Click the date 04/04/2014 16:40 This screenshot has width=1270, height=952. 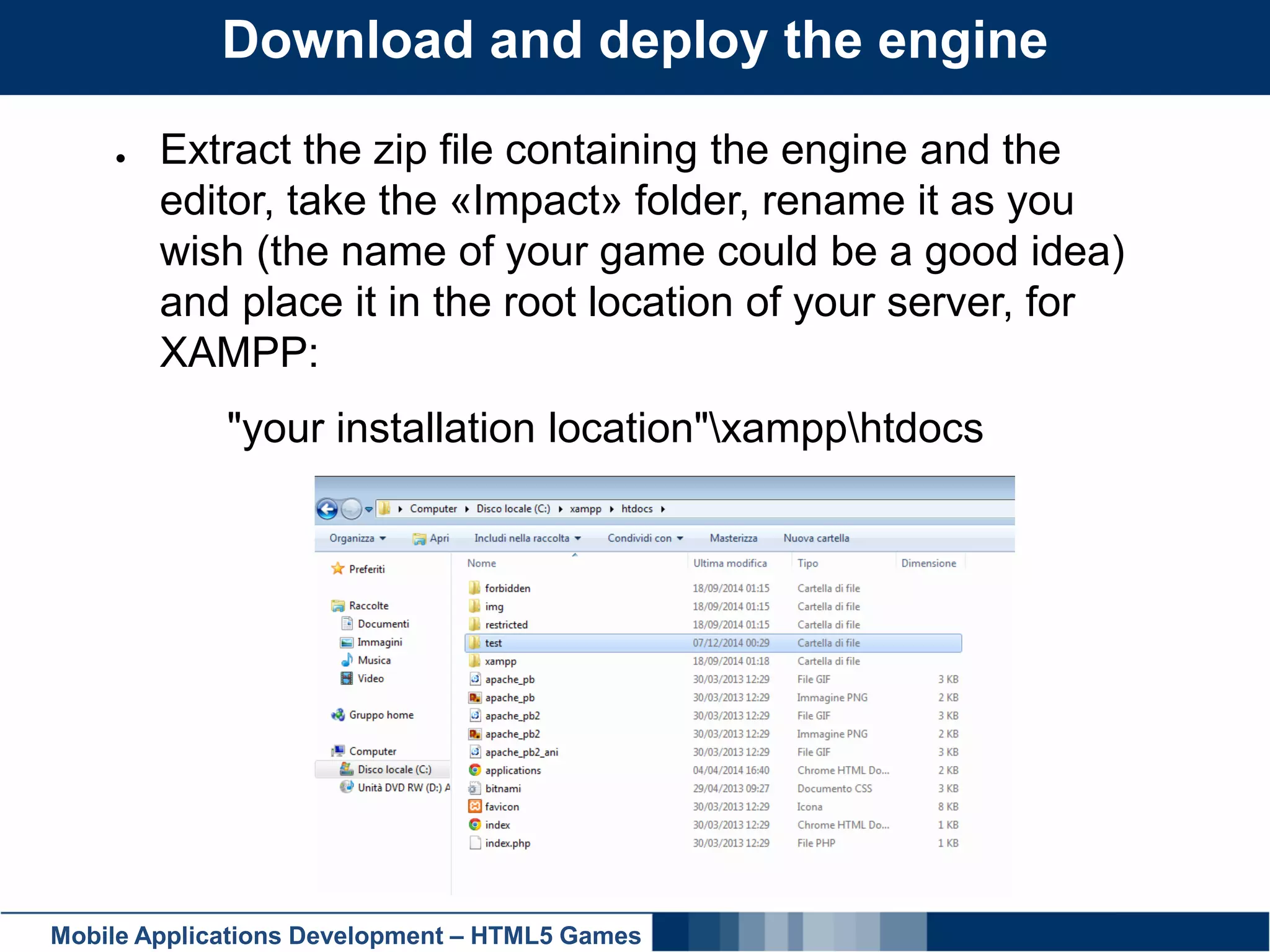(731, 770)
